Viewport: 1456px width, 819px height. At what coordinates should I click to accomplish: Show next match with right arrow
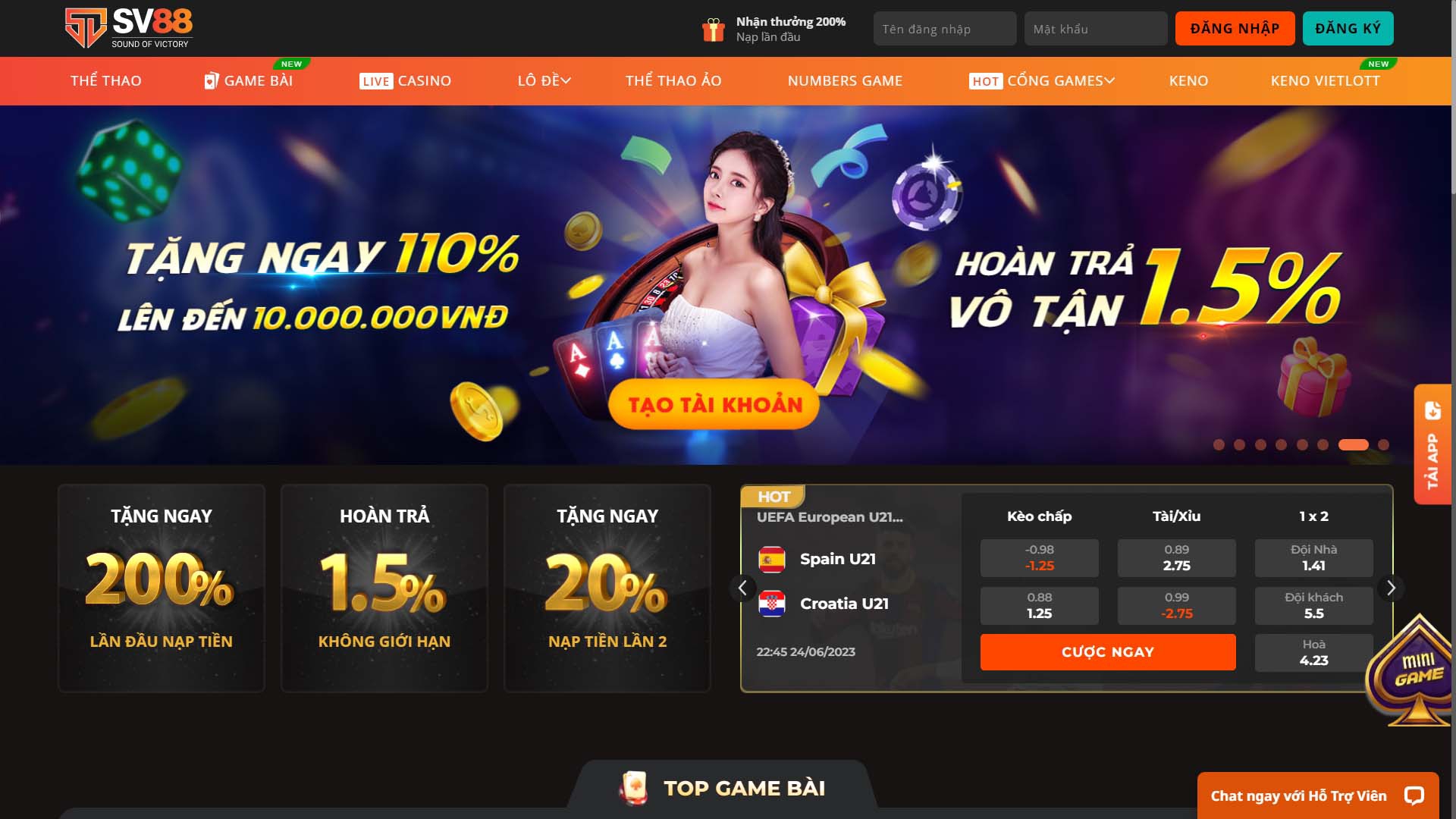[x=1391, y=588]
